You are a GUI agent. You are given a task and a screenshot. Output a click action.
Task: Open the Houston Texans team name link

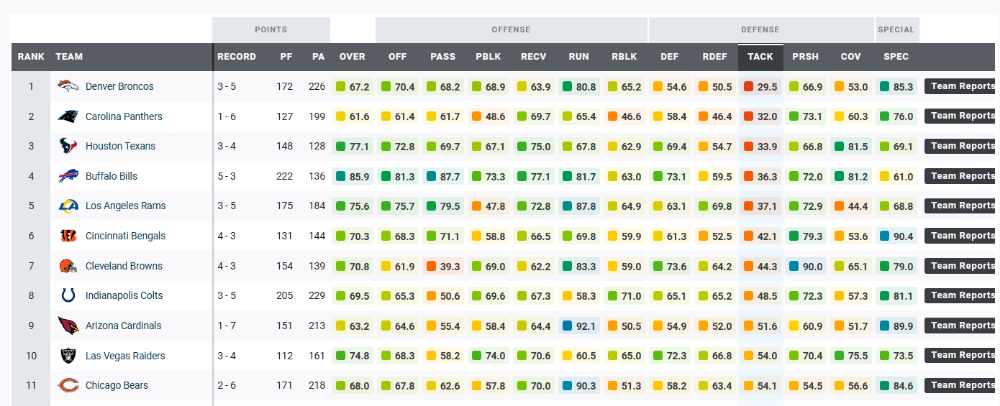click(121, 146)
